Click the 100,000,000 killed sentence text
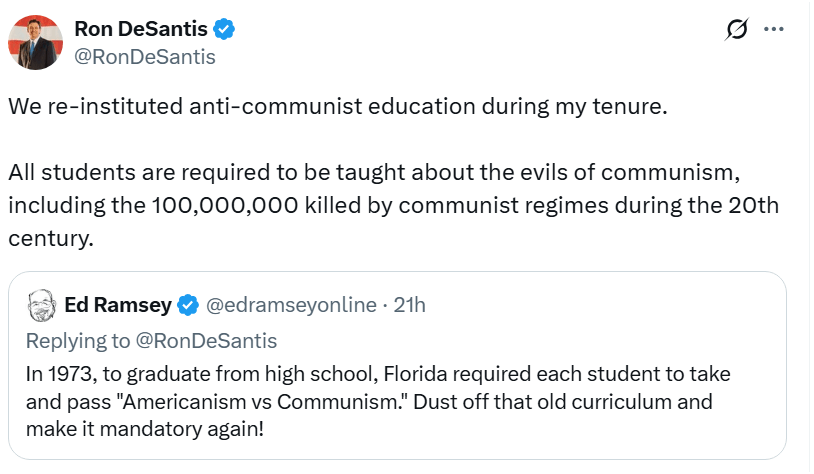 (x=392, y=205)
